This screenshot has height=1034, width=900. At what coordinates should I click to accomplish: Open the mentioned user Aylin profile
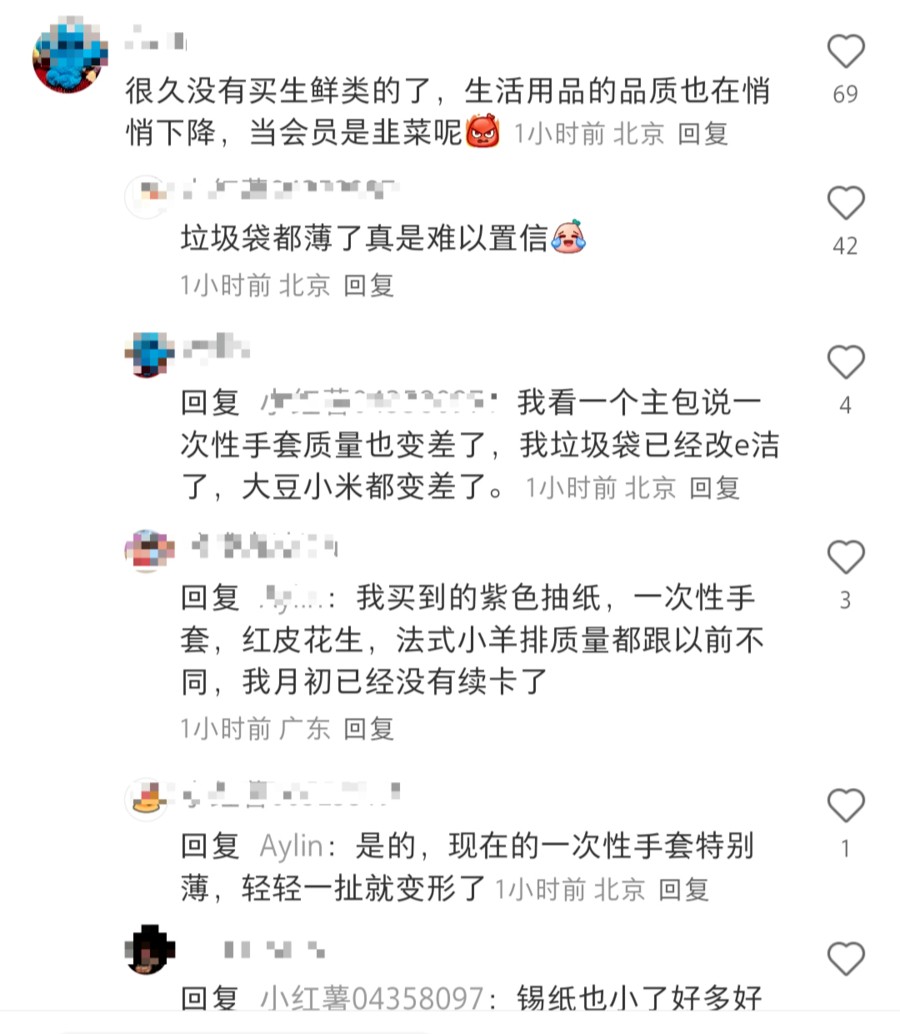(x=291, y=846)
